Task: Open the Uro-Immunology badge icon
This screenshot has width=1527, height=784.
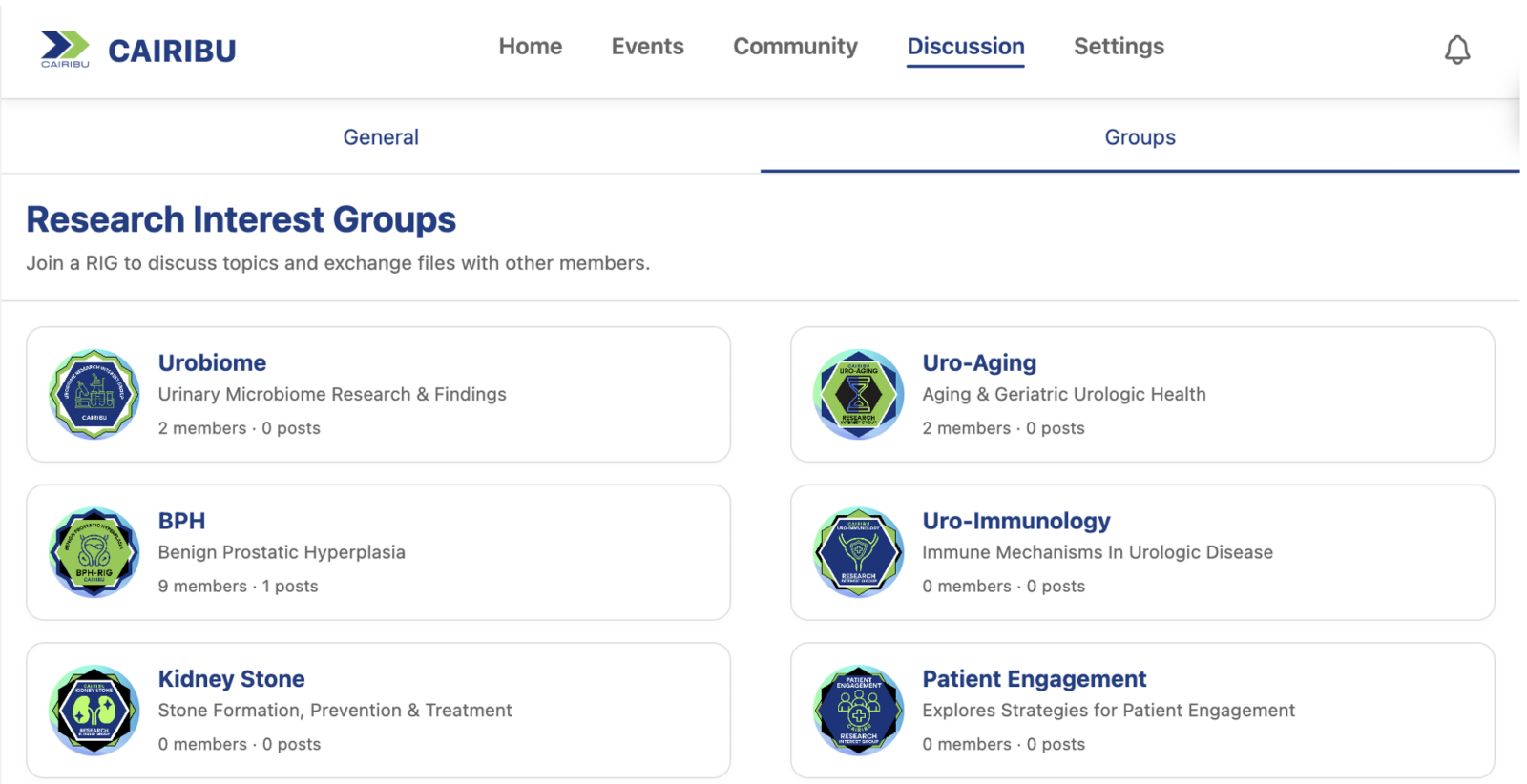Action: point(859,552)
